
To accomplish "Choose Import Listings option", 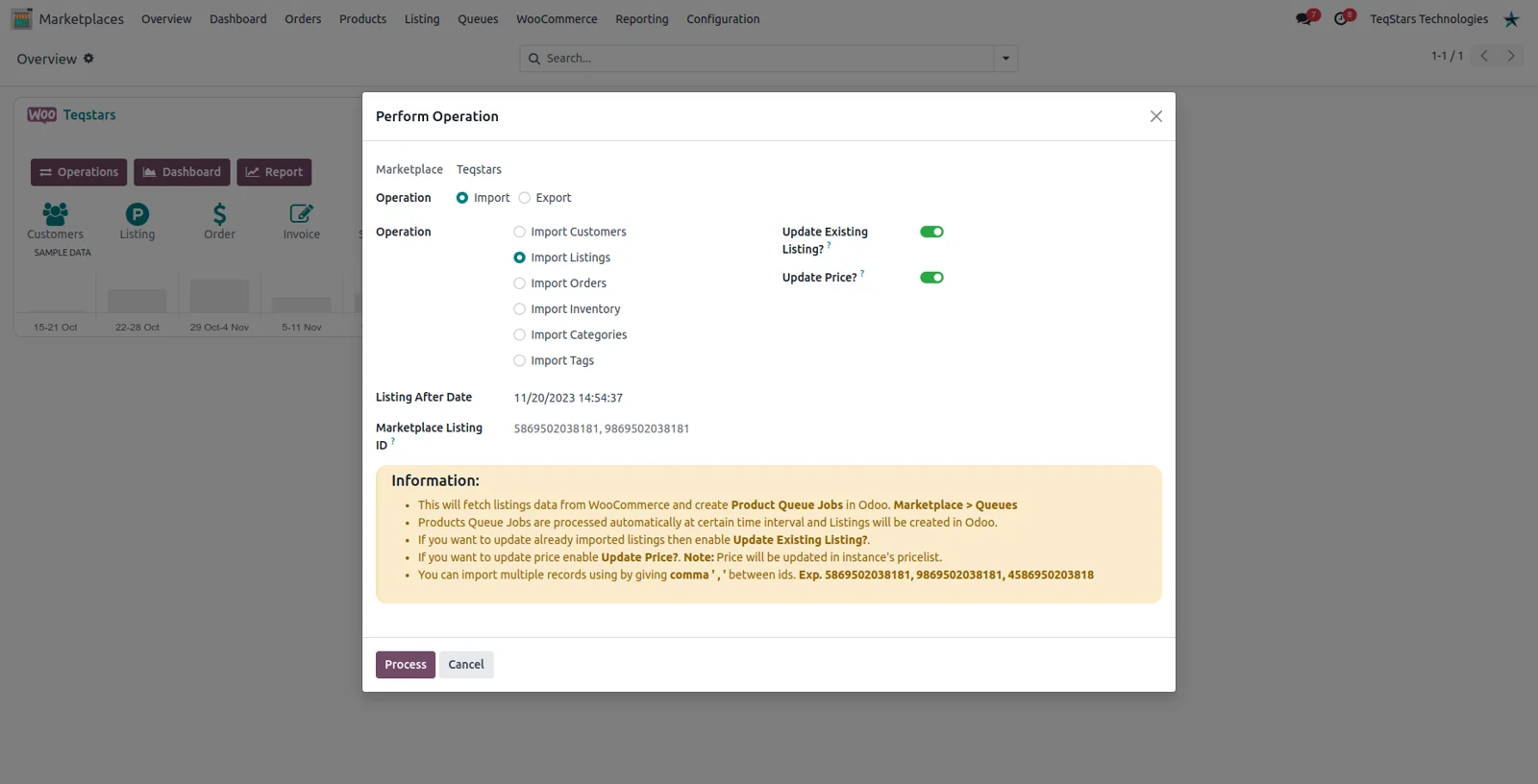I will pyautogui.click(x=519, y=257).
